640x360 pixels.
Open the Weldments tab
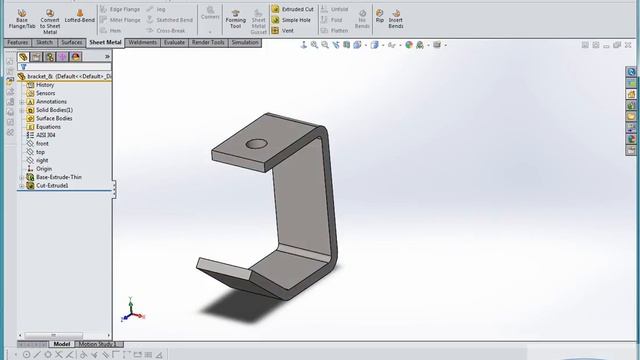[x=142, y=42]
